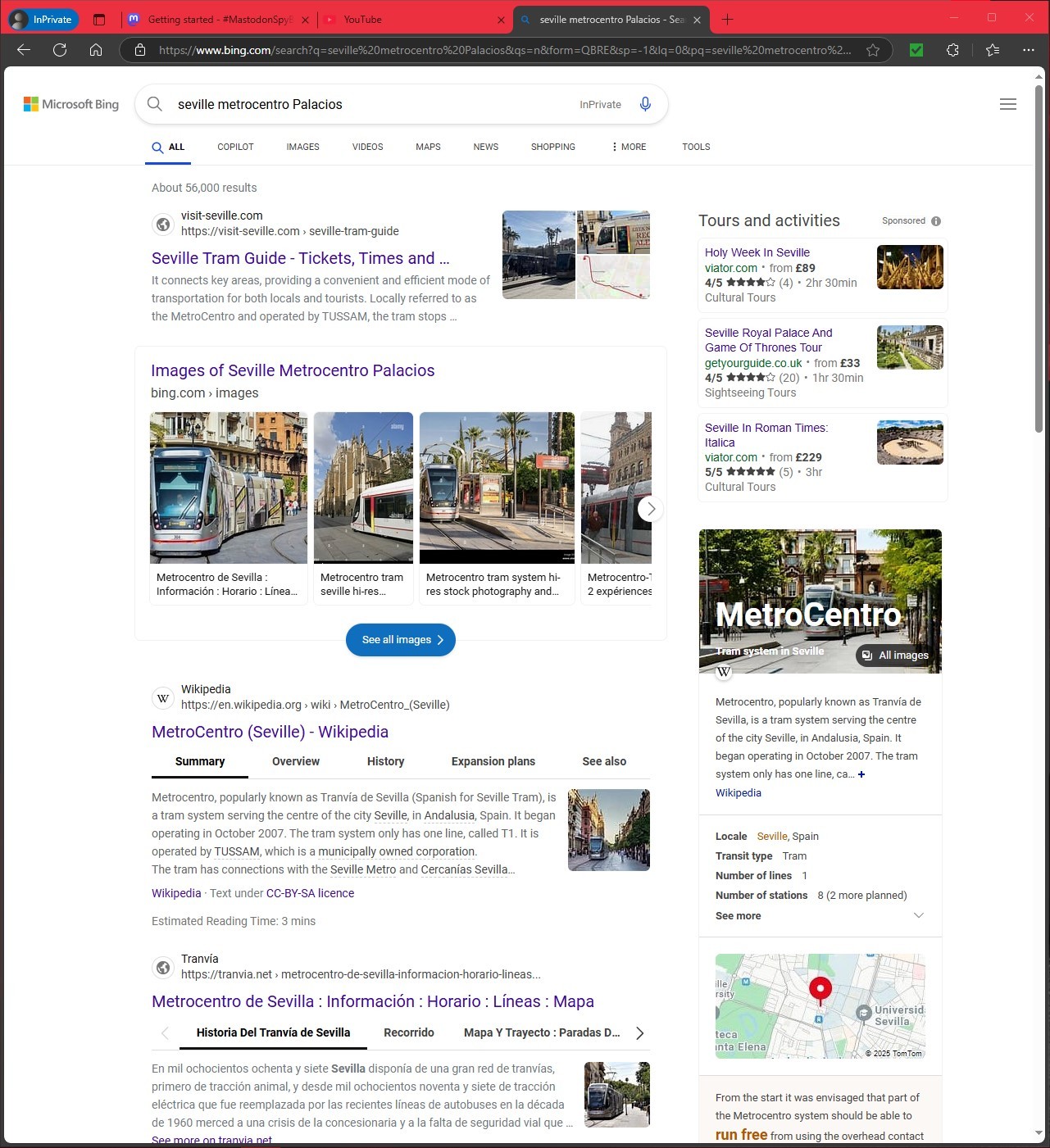The height and width of the screenshot is (1148, 1050).
Task: Select the Expansion plans section tab
Action: (x=493, y=761)
